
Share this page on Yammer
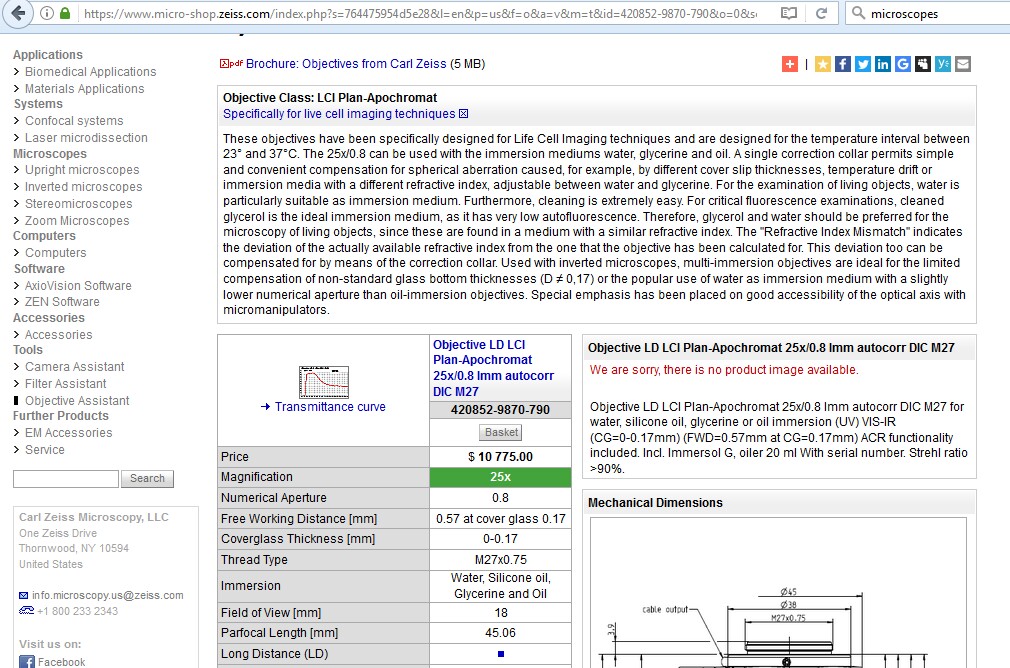click(942, 64)
